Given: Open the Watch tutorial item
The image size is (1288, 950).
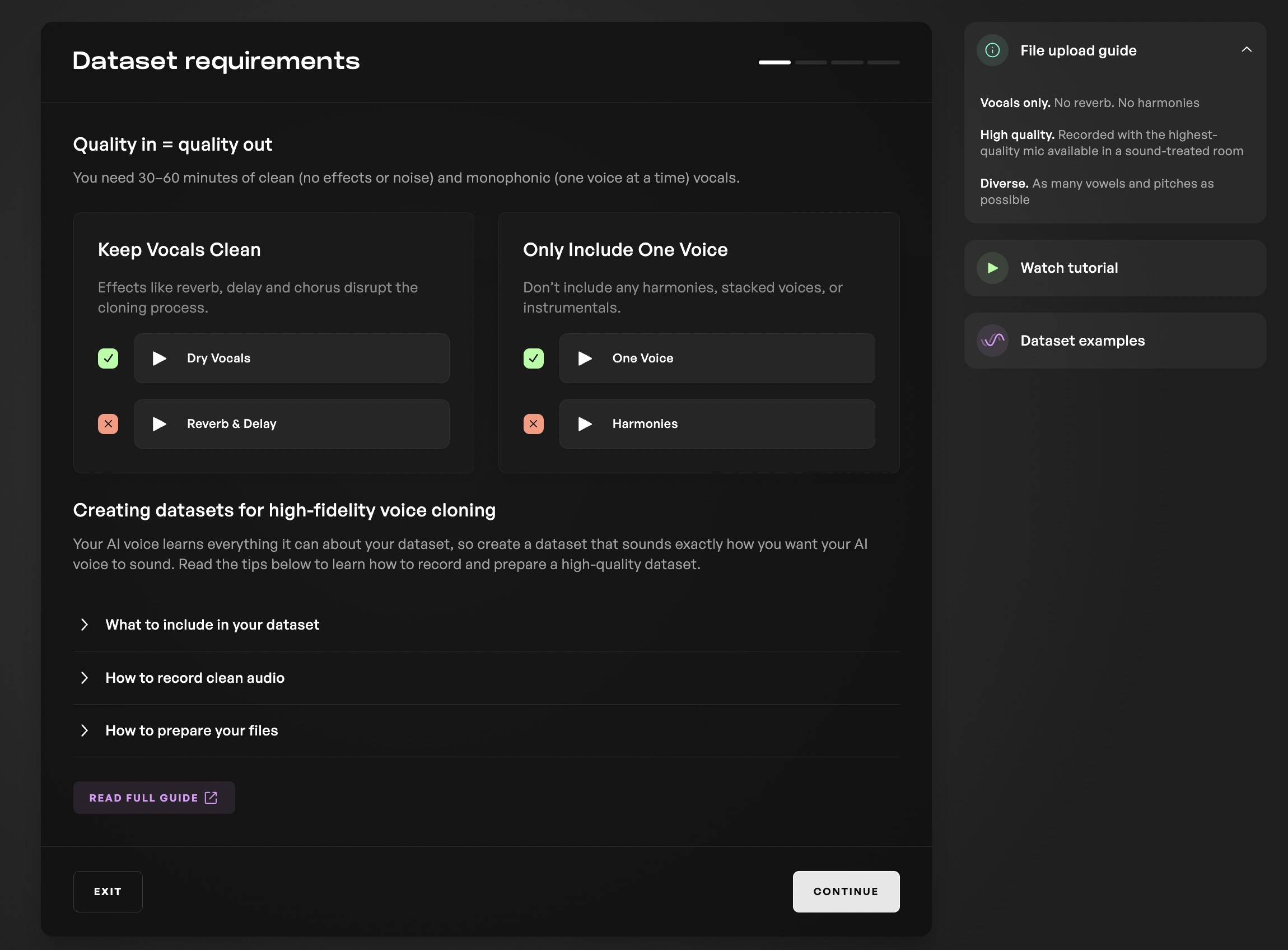Looking at the screenshot, I should pos(1068,268).
